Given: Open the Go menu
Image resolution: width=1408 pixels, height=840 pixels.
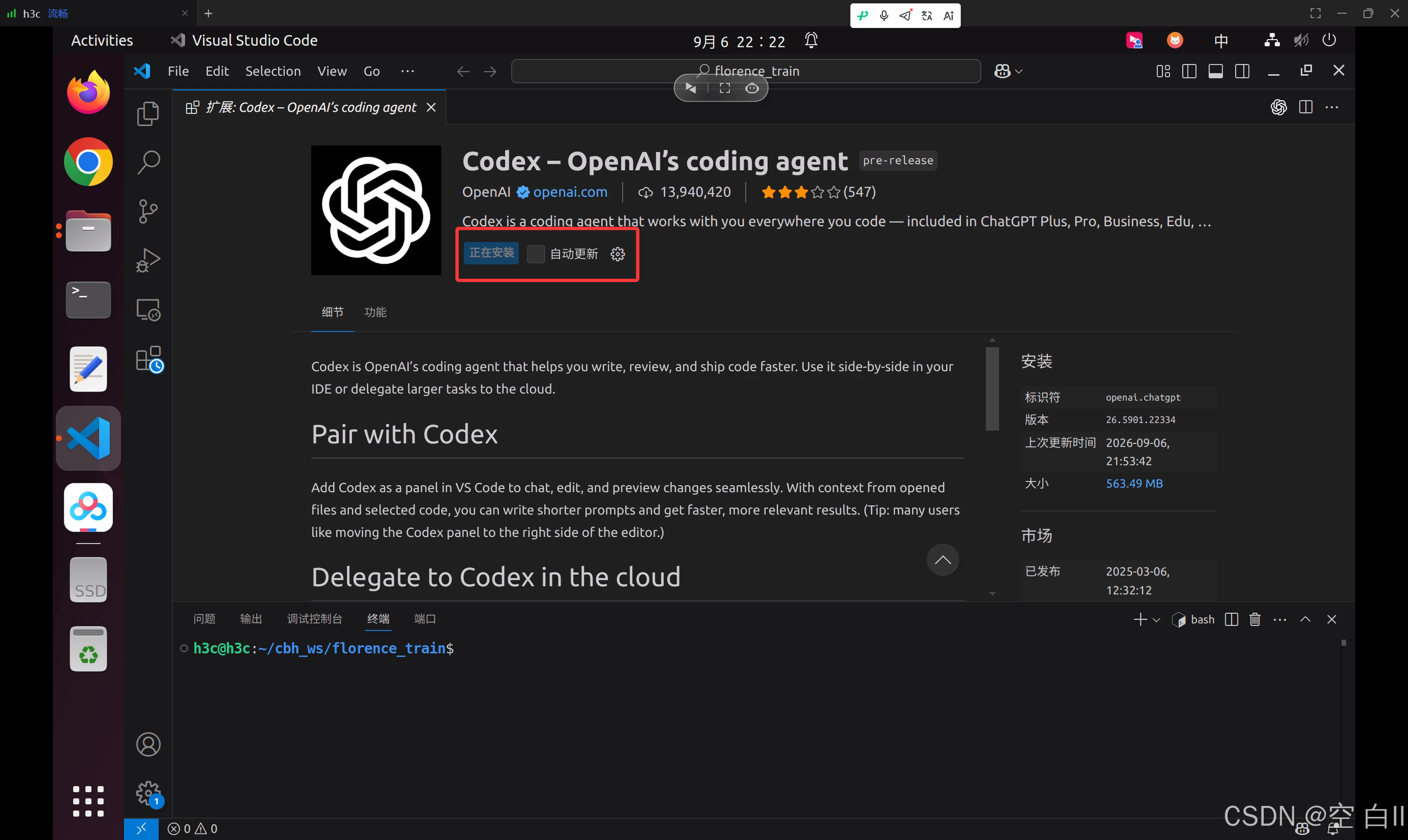Looking at the screenshot, I should pos(371,71).
